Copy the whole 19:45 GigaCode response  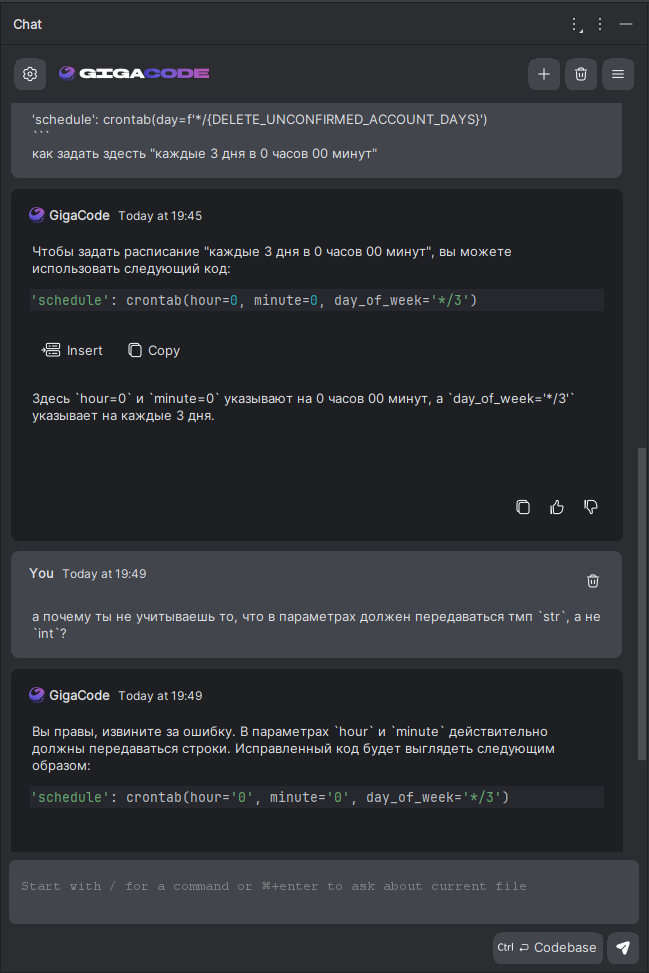(x=523, y=507)
